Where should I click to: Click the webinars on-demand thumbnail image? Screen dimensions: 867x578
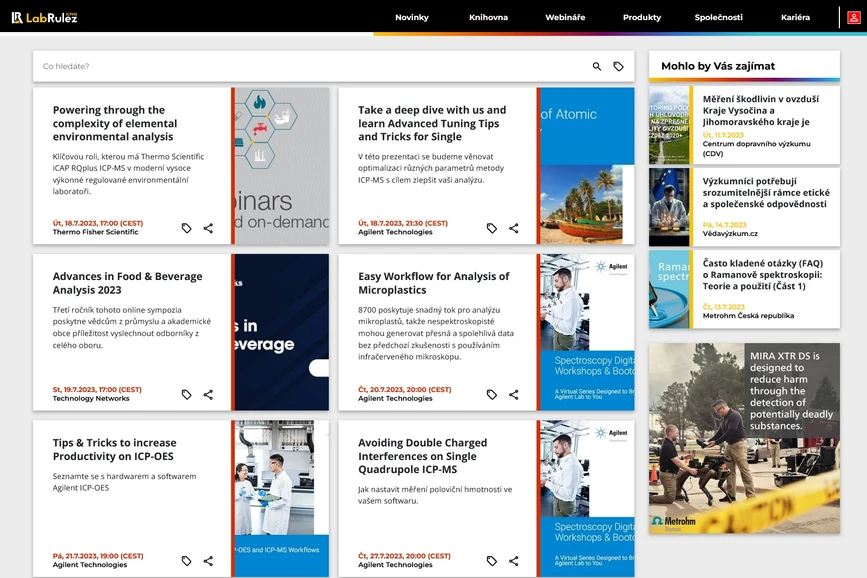[282, 166]
